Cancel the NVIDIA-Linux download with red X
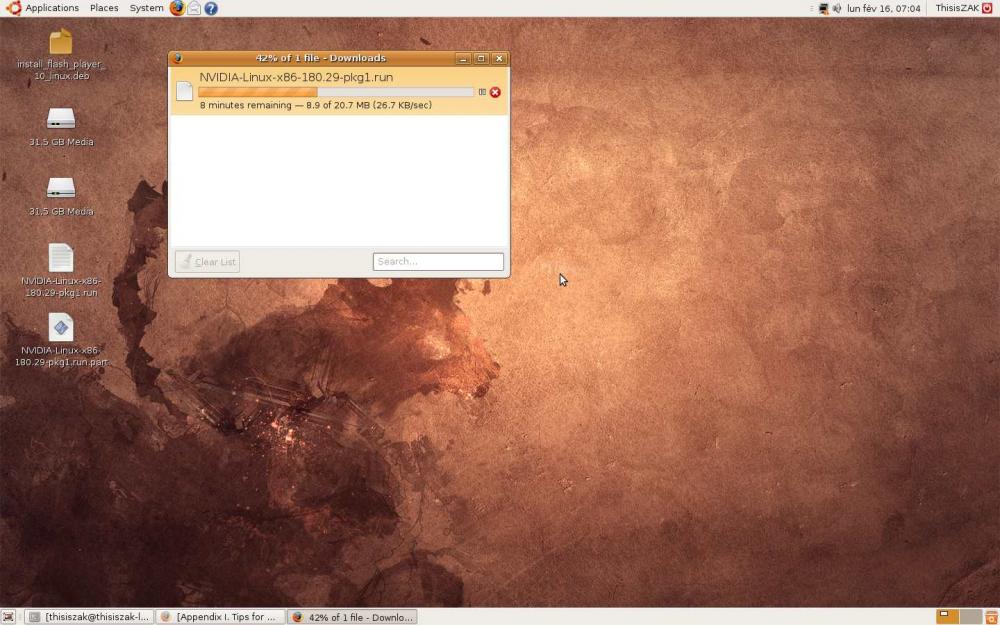Screen dimensions: 1000x625 pyautogui.click(x=495, y=92)
